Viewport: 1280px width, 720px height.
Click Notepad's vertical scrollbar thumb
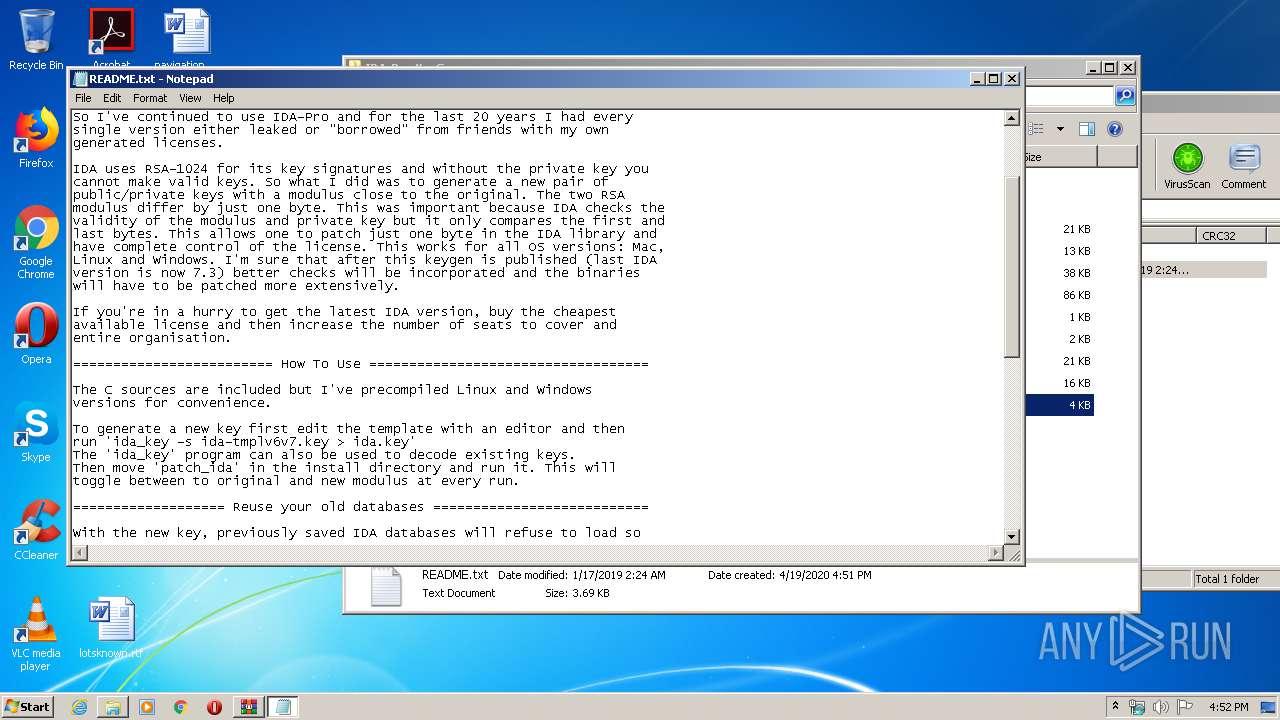(x=1012, y=265)
